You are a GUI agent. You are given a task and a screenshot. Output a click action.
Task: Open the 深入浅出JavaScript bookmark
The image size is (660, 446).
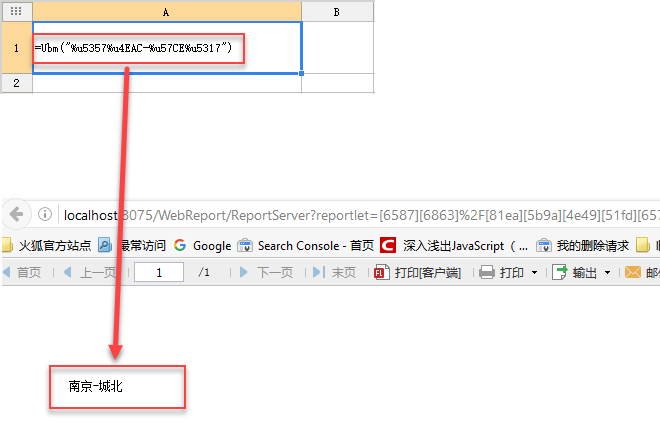pos(455,245)
